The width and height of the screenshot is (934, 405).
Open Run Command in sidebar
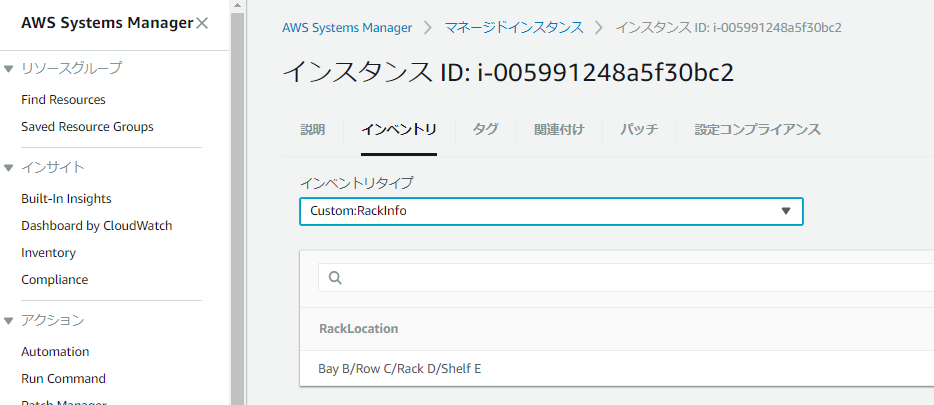[63, 378]
